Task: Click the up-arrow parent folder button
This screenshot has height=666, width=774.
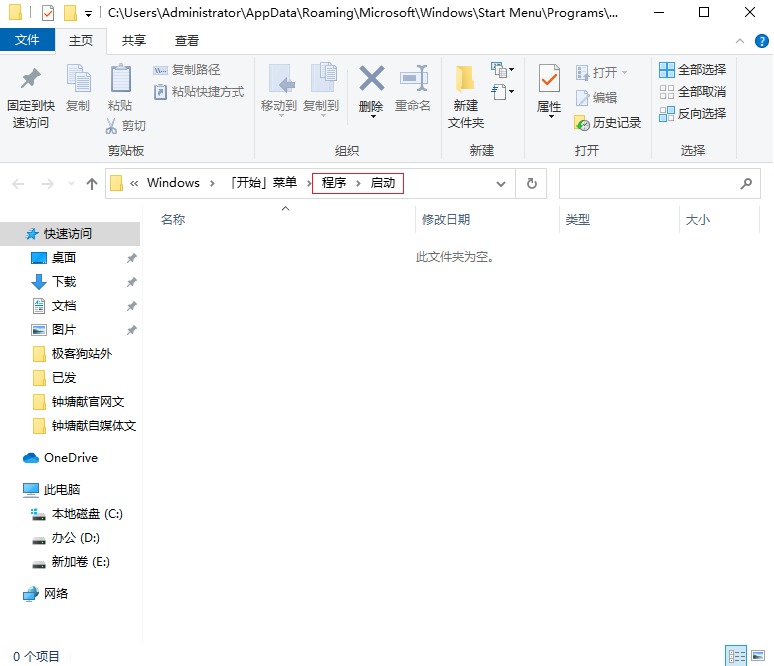Action: [x=92, y=184]
